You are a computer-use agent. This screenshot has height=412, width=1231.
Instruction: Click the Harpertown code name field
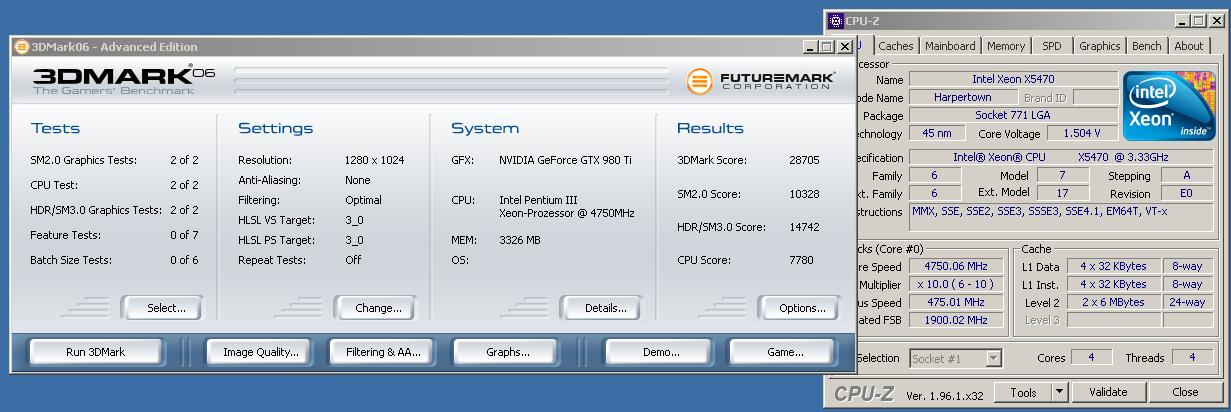(962, 98)
